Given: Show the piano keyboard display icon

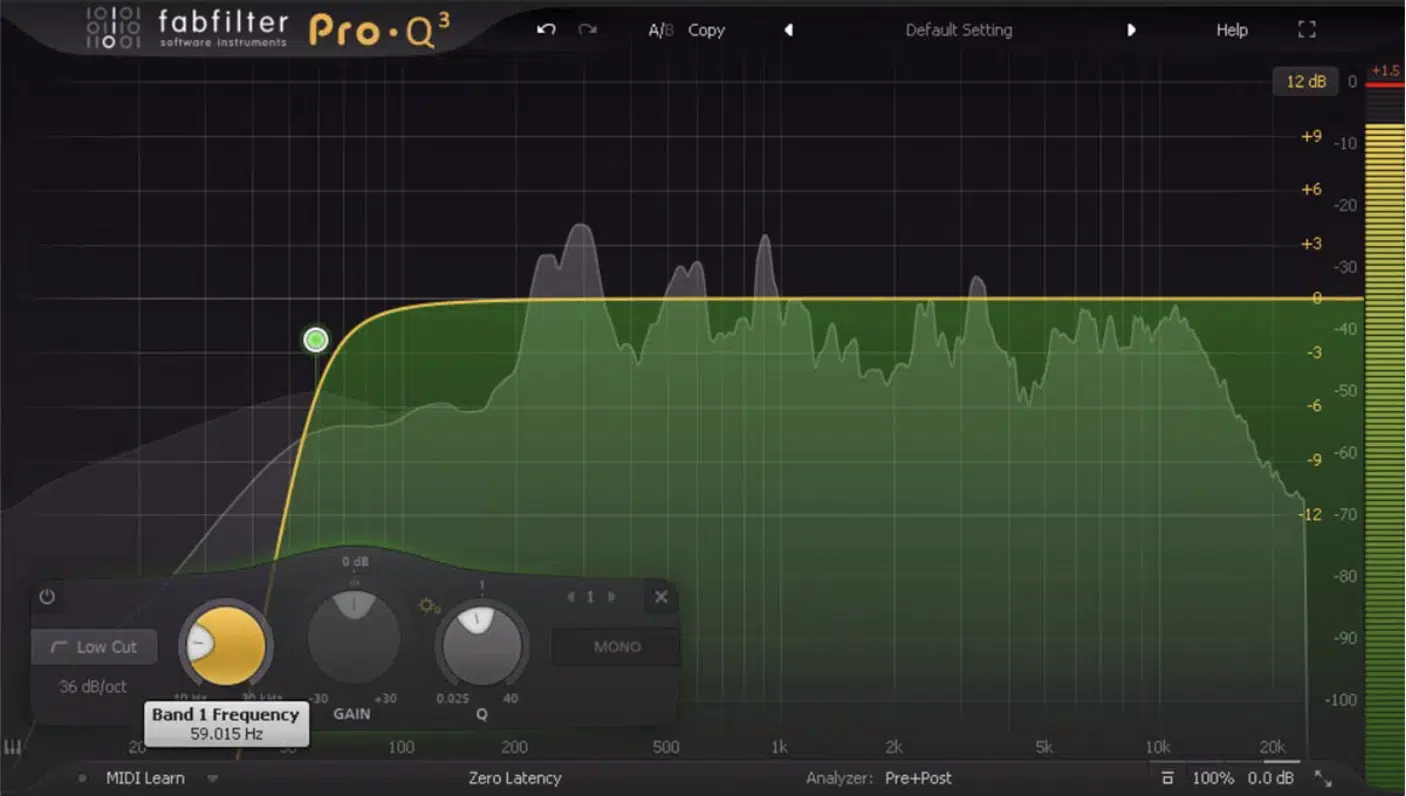Looking at the screenshot, I should [x=14, y=748].
